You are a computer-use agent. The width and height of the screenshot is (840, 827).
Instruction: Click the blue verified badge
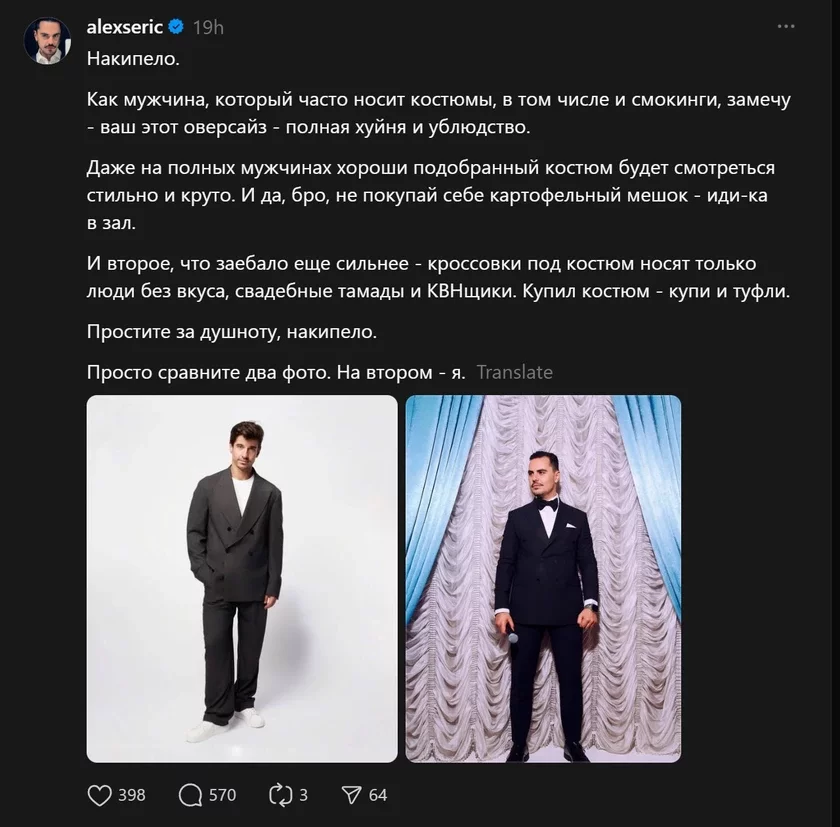pos(175,28)
